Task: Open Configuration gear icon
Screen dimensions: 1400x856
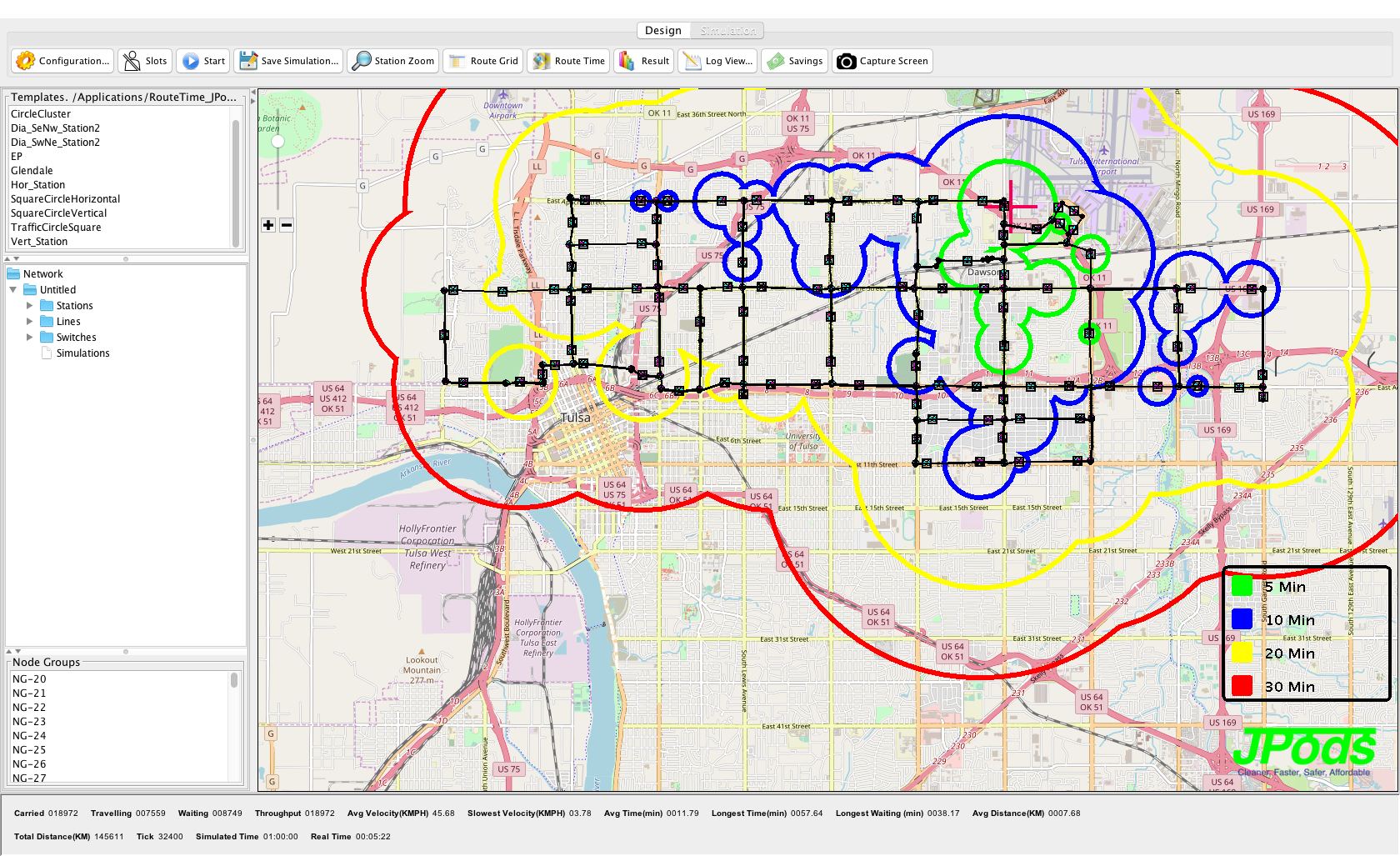Action: coord(26,61)
